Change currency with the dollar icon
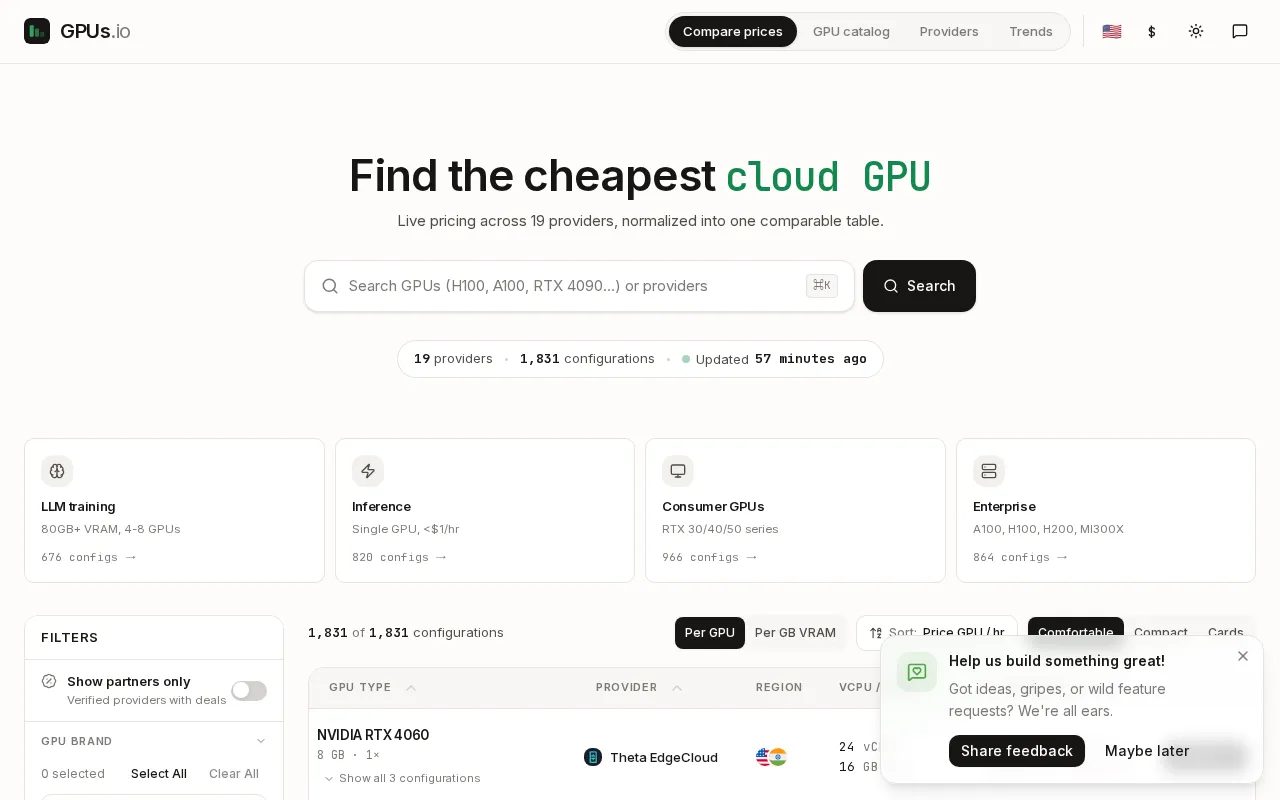The height and width of the screenshot is (800, 1280). tap(1152, 31)
